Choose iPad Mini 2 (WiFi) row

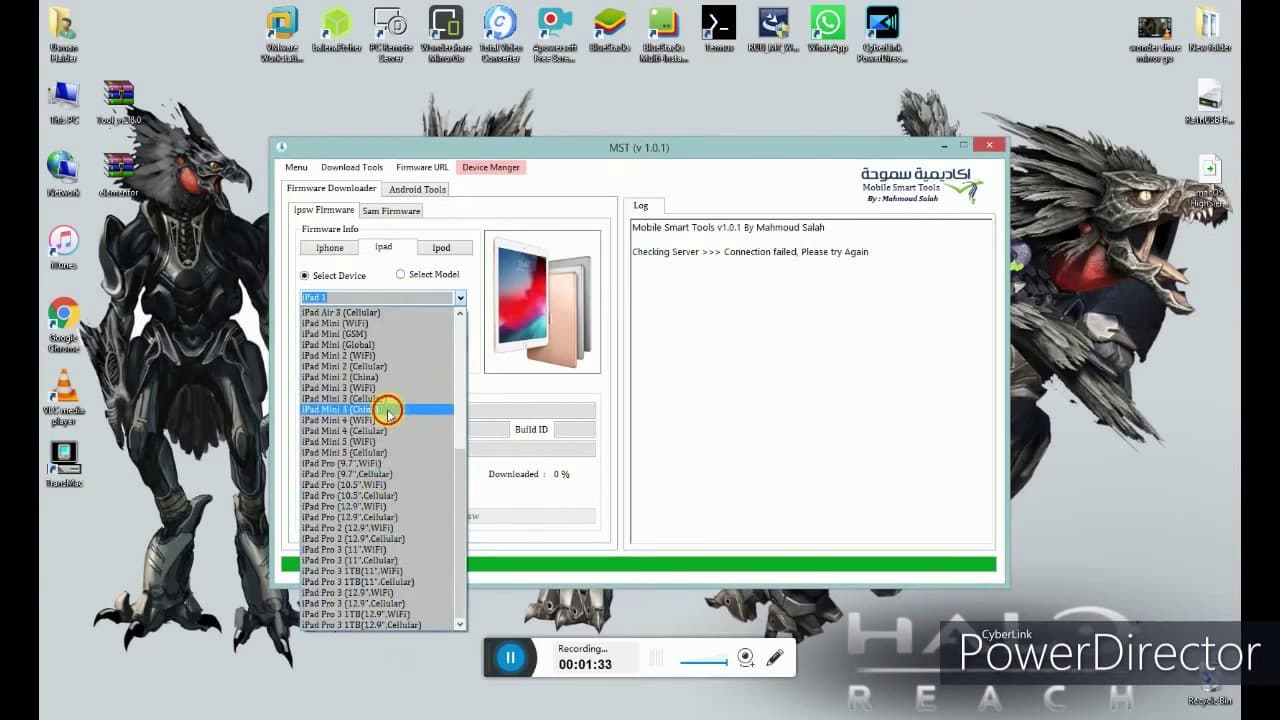coord(377,355)
